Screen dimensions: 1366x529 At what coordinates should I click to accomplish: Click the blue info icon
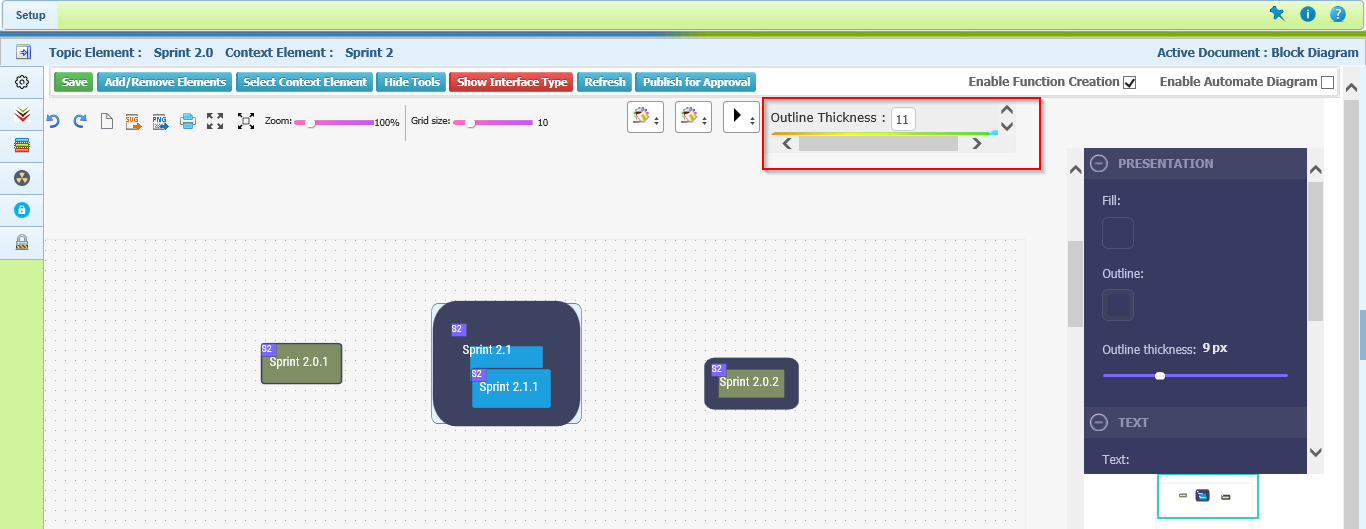(1307, 14)
